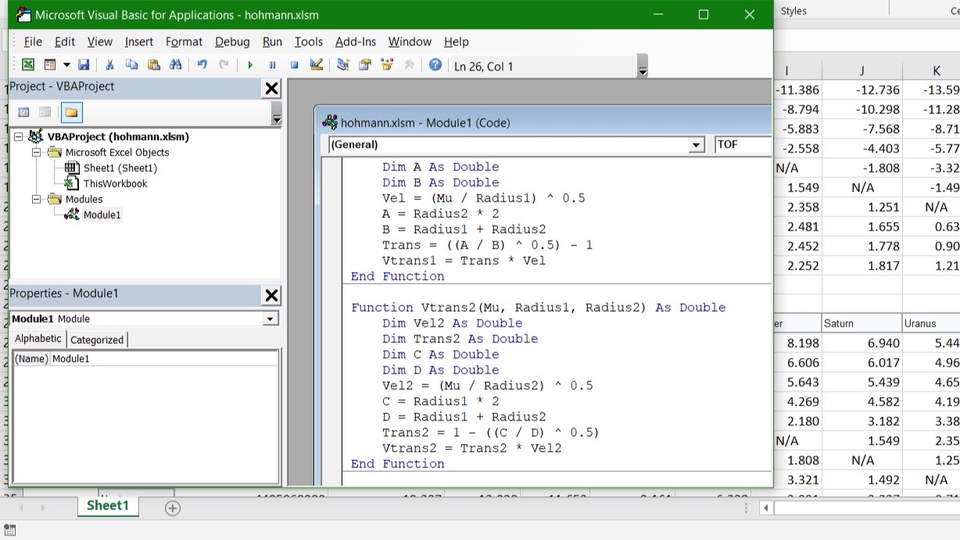Viewport: 960px width, 540px height.
Task: Collapse Microsoft Excel Objects folder
Action: 37,152
